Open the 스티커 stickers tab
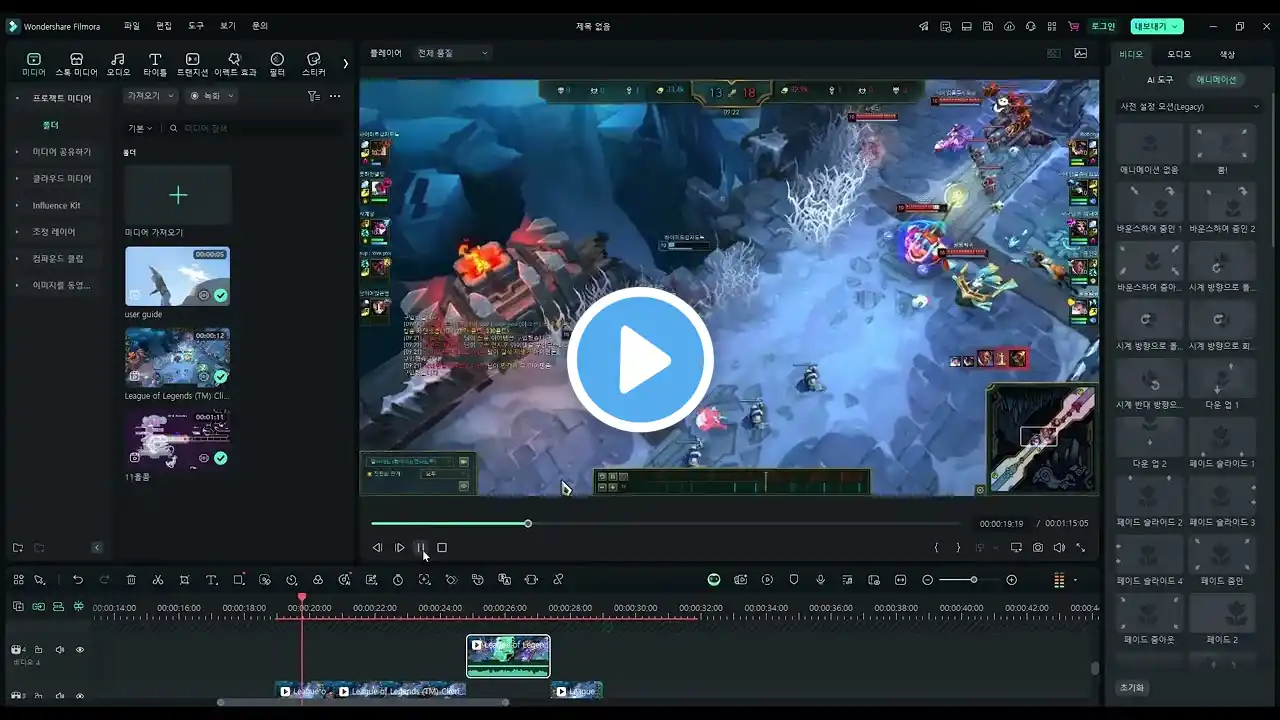 (x=313, y=64)
